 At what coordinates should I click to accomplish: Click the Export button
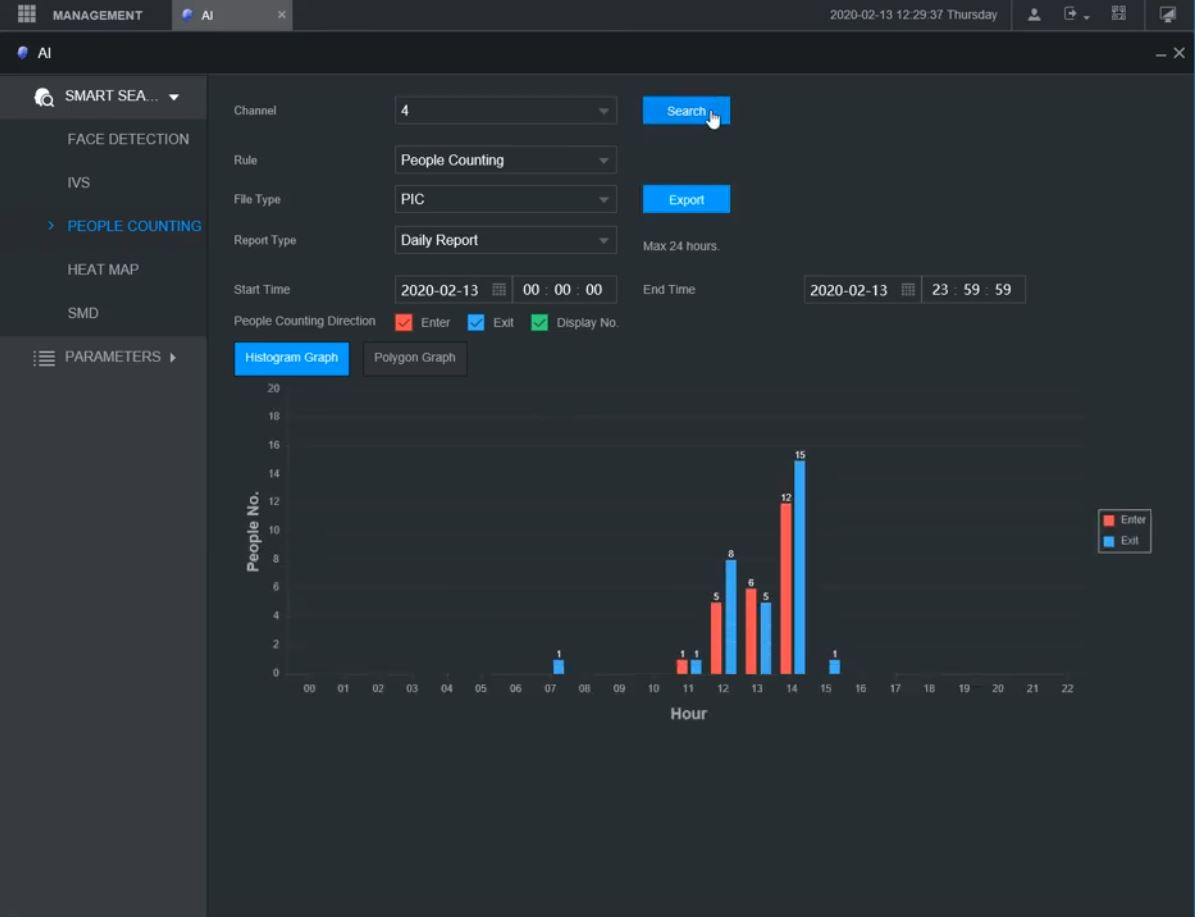[x=686, y=200]
